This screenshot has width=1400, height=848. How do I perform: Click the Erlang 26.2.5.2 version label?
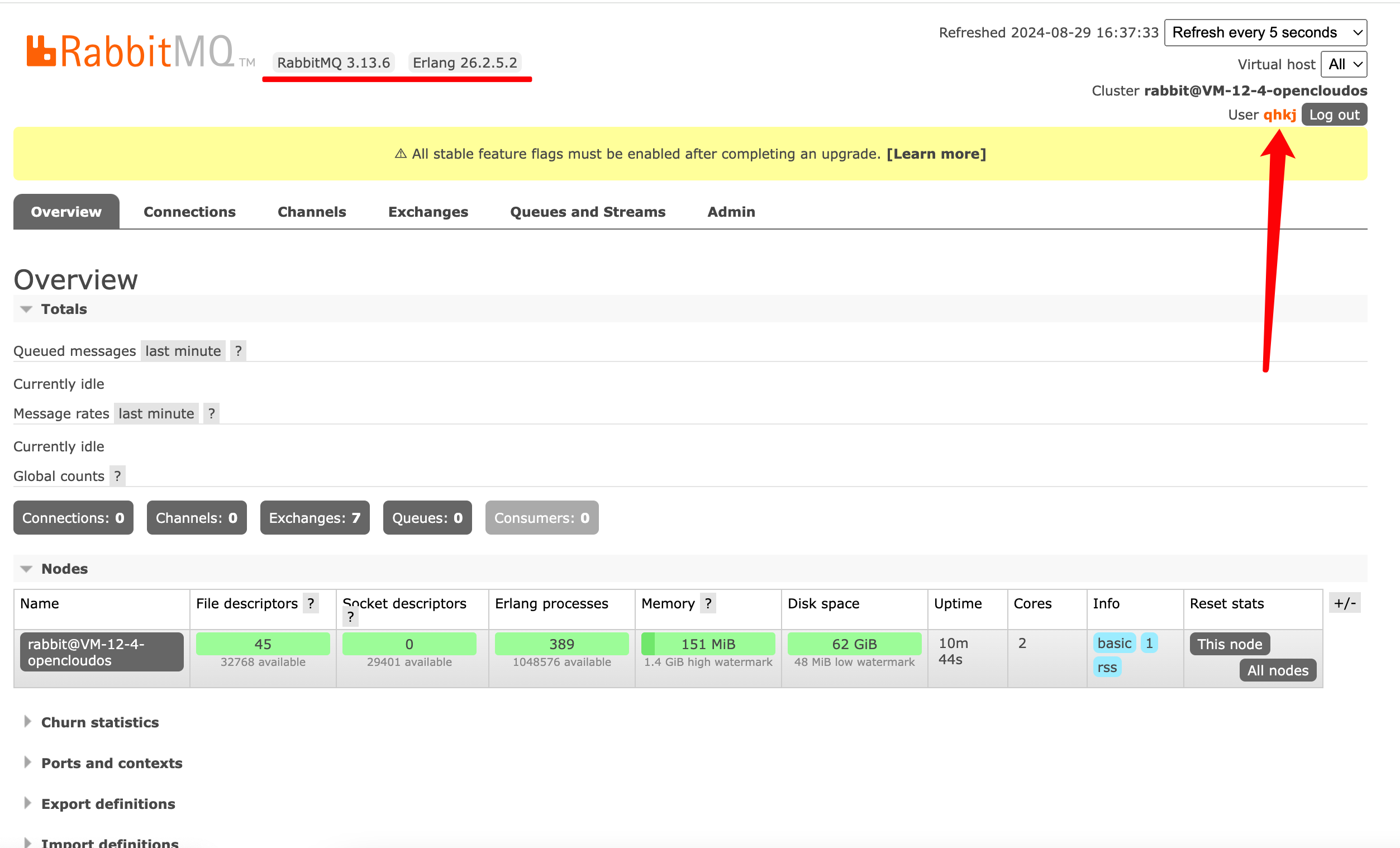[x=465, y=63]
